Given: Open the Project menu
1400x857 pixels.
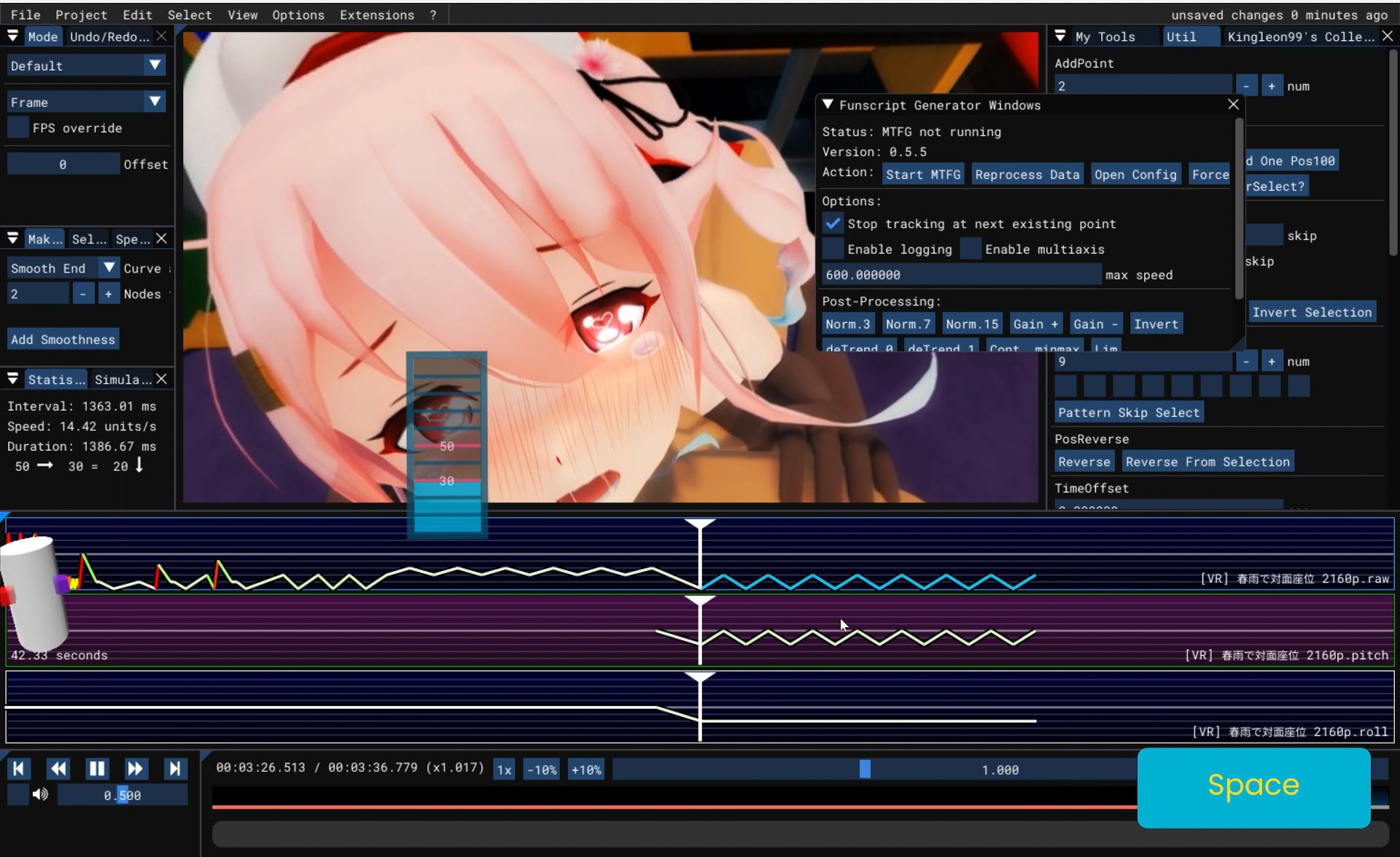Looking at the screenshot, I should [81, 15].
